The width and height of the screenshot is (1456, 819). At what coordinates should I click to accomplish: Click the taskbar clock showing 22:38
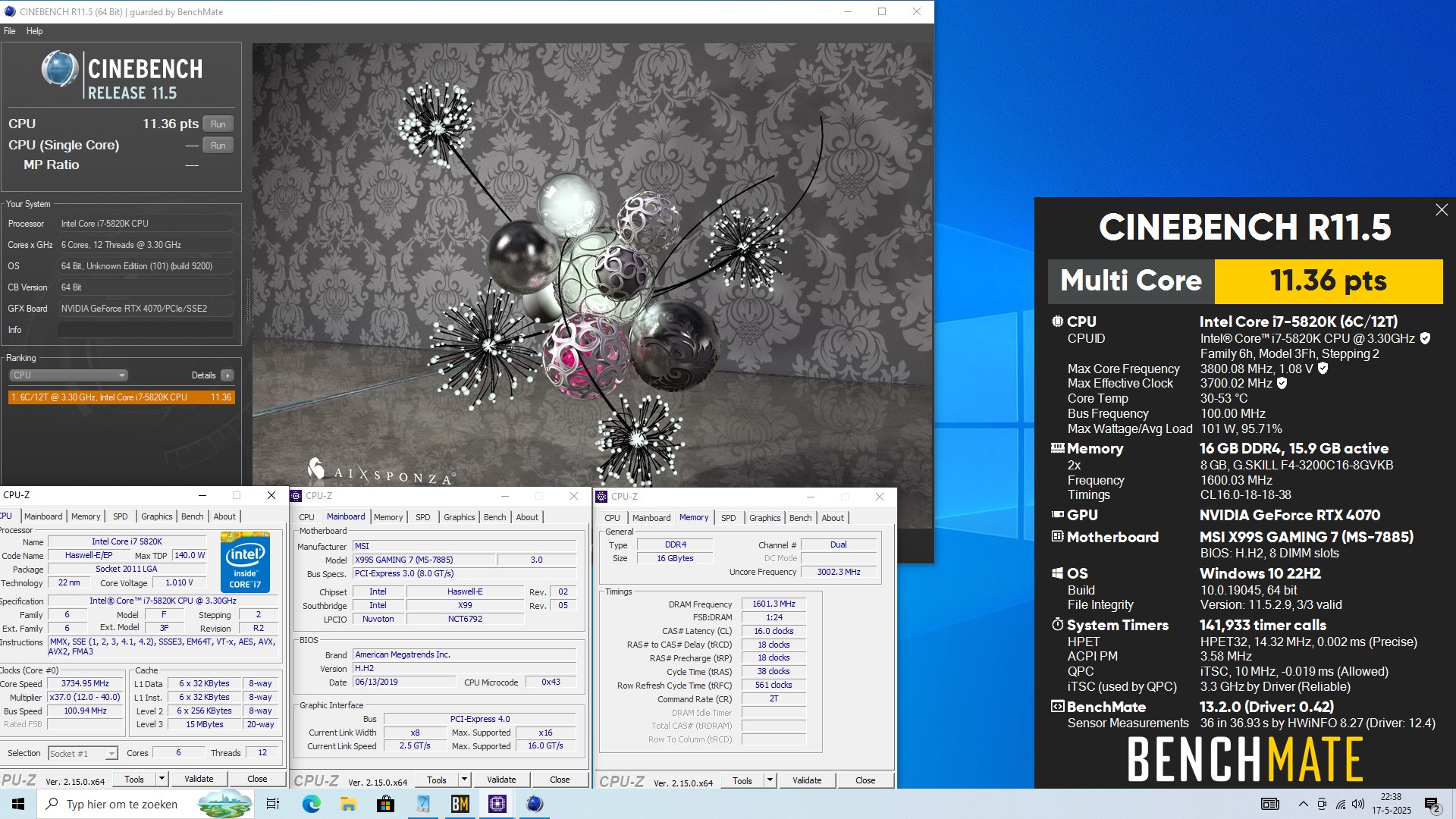[x=1391, y=804]
